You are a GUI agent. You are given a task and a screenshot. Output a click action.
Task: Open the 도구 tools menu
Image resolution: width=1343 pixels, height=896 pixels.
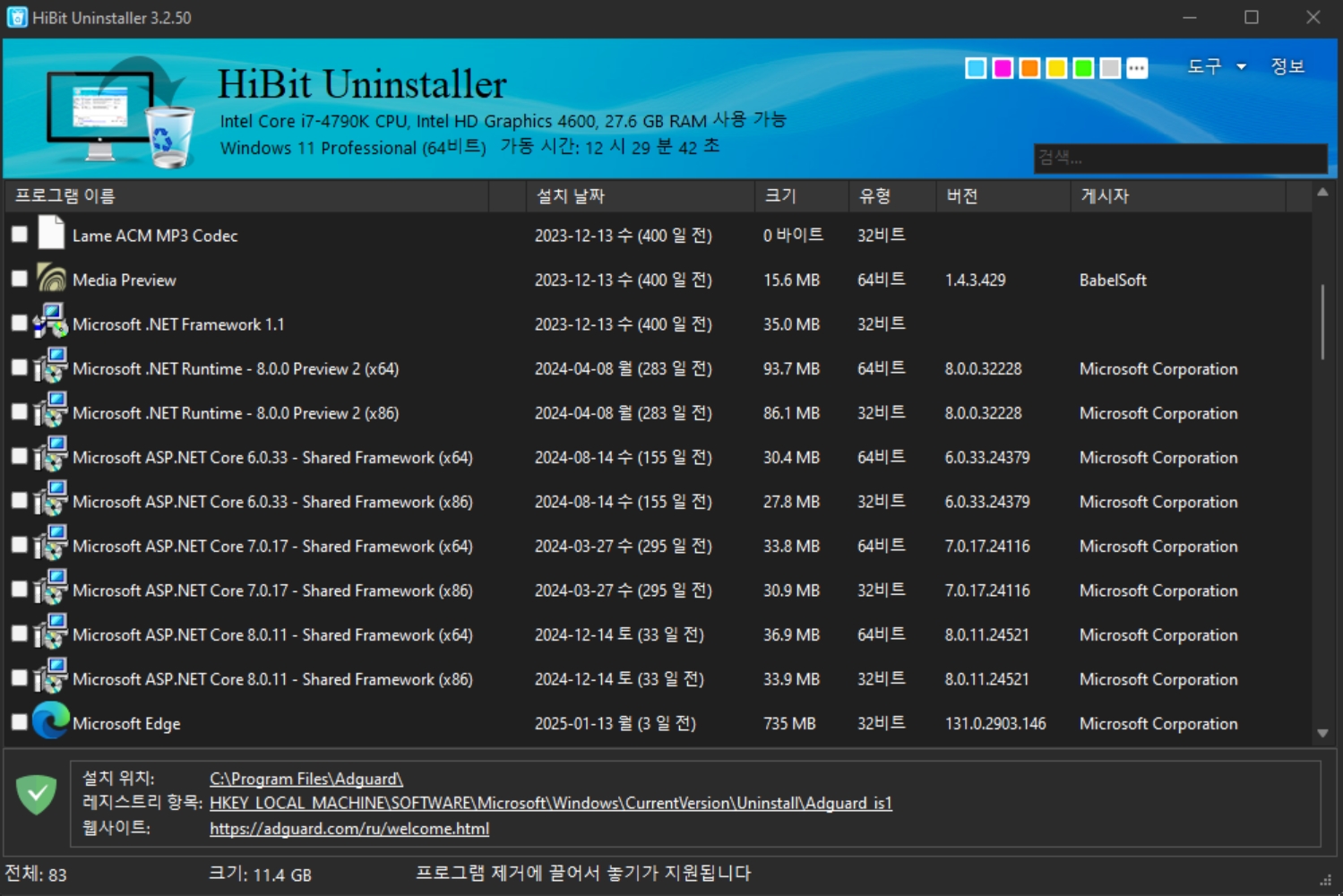tap(1205, 66)
